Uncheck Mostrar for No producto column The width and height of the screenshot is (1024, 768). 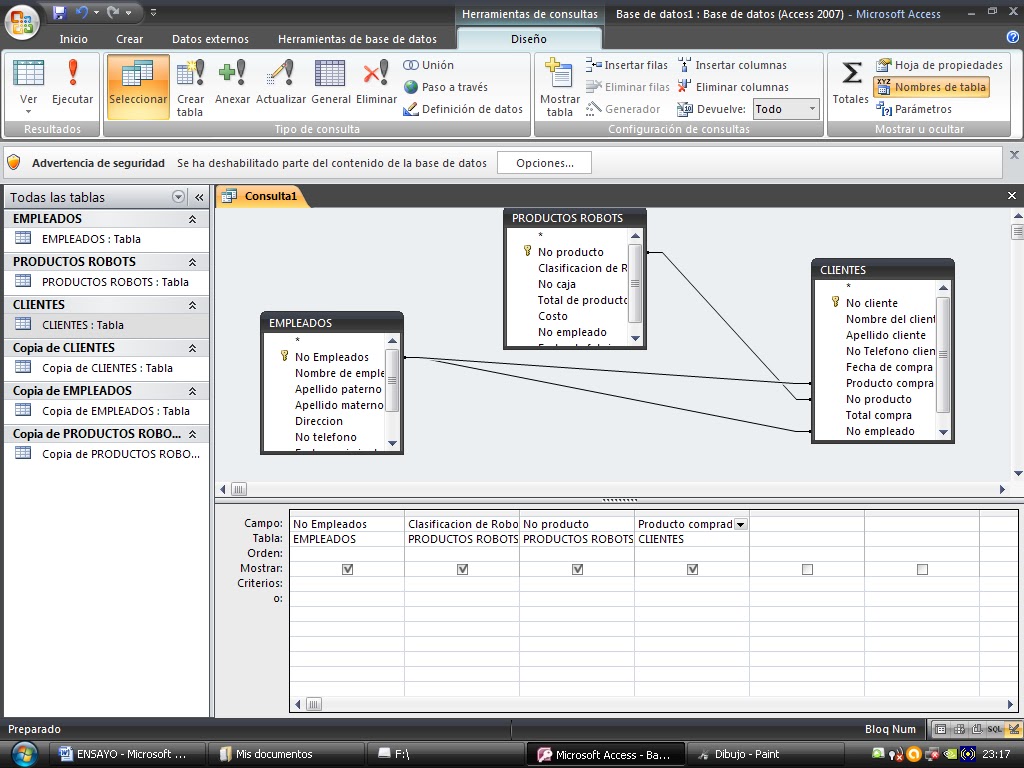577,569
